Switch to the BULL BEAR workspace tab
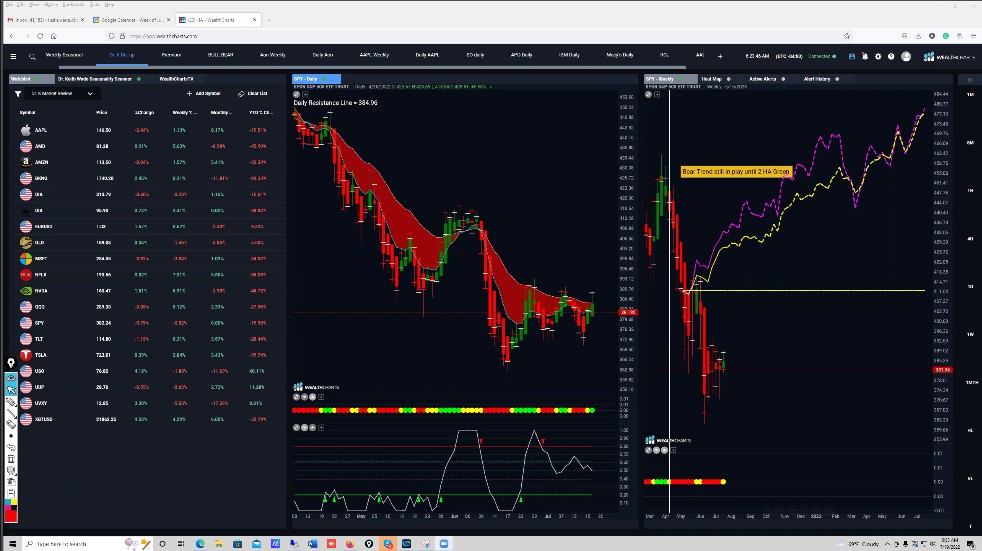Screen dimensions: 982x551 220,55
